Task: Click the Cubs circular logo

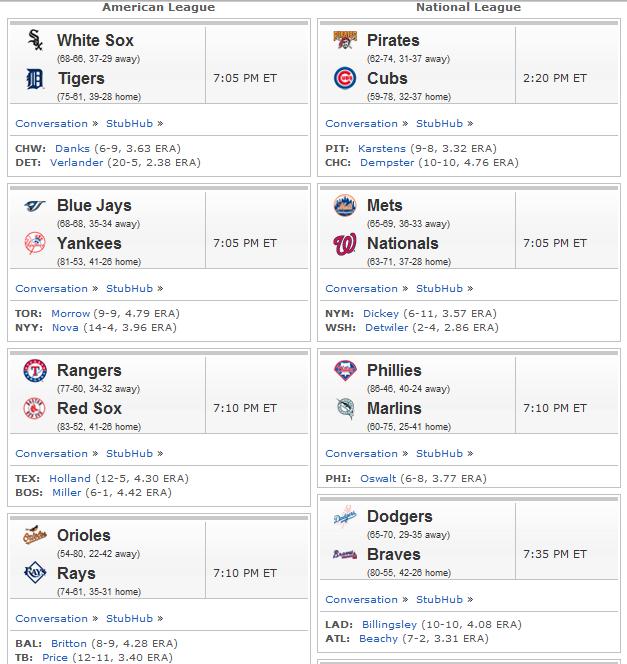Action: click(345, 78)
